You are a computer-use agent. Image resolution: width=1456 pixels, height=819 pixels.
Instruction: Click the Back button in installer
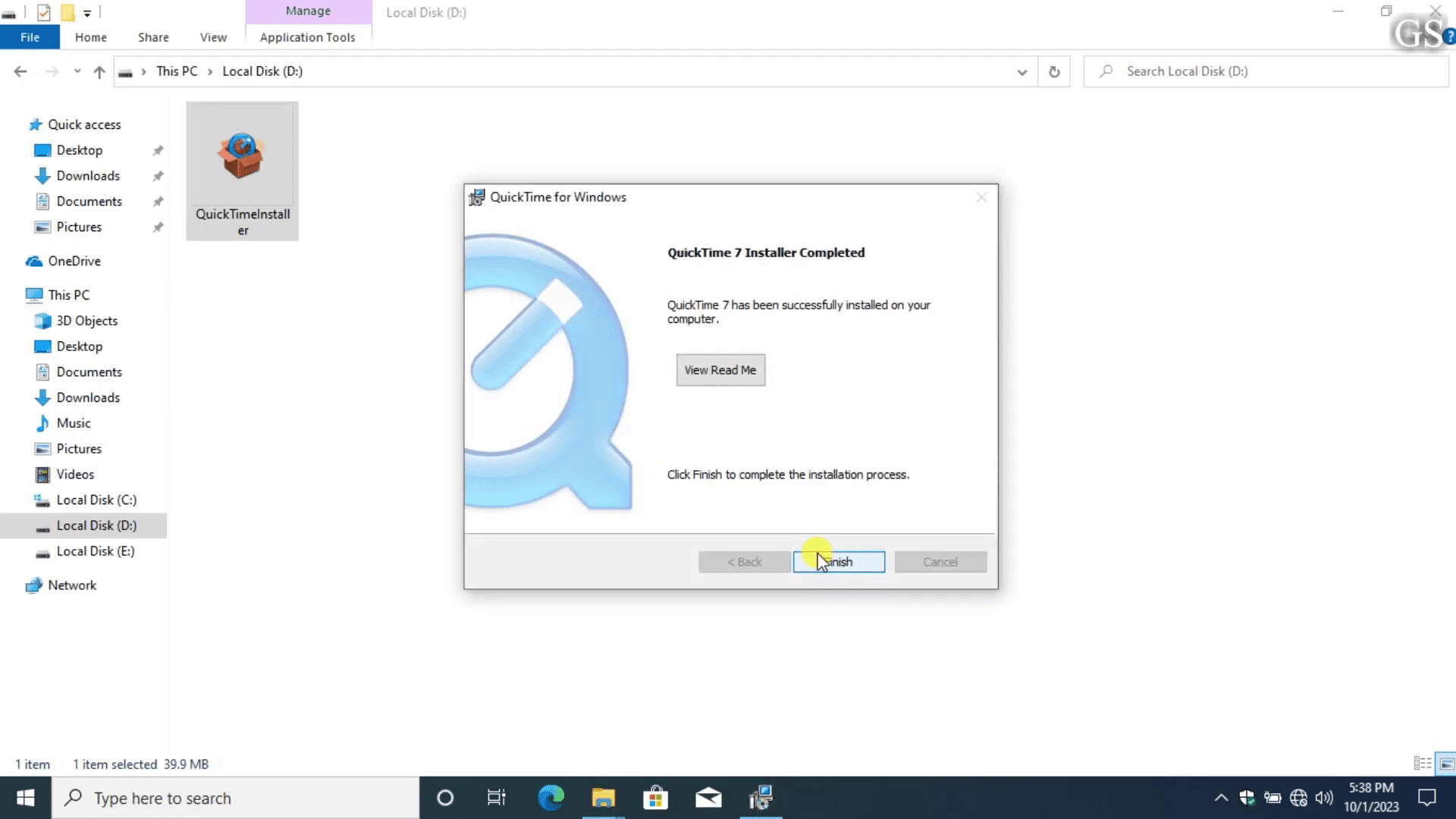tap(744, 562)
